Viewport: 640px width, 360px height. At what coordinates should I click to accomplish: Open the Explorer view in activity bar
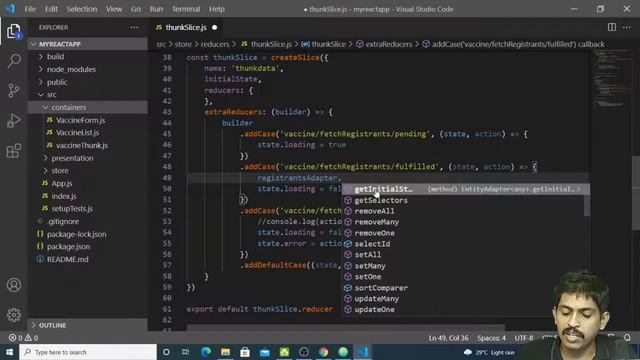[13, 31]
